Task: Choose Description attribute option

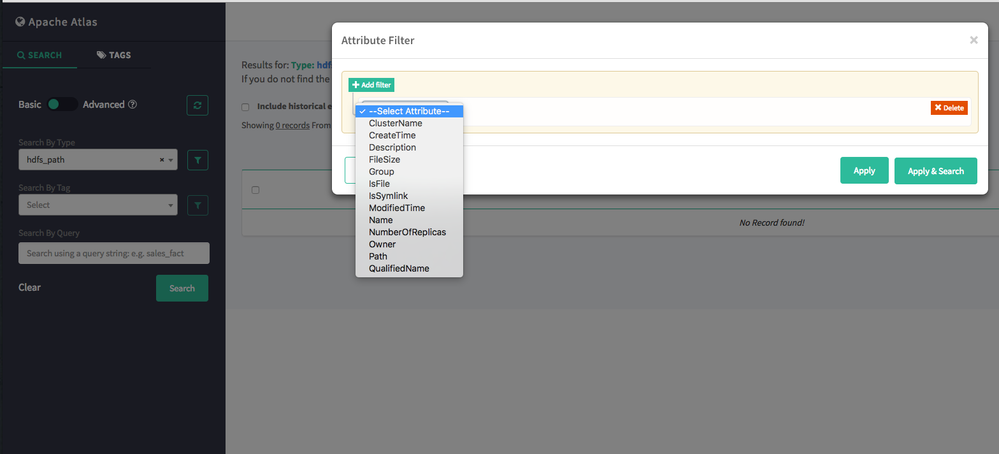Action: click(x=409, y=148)
